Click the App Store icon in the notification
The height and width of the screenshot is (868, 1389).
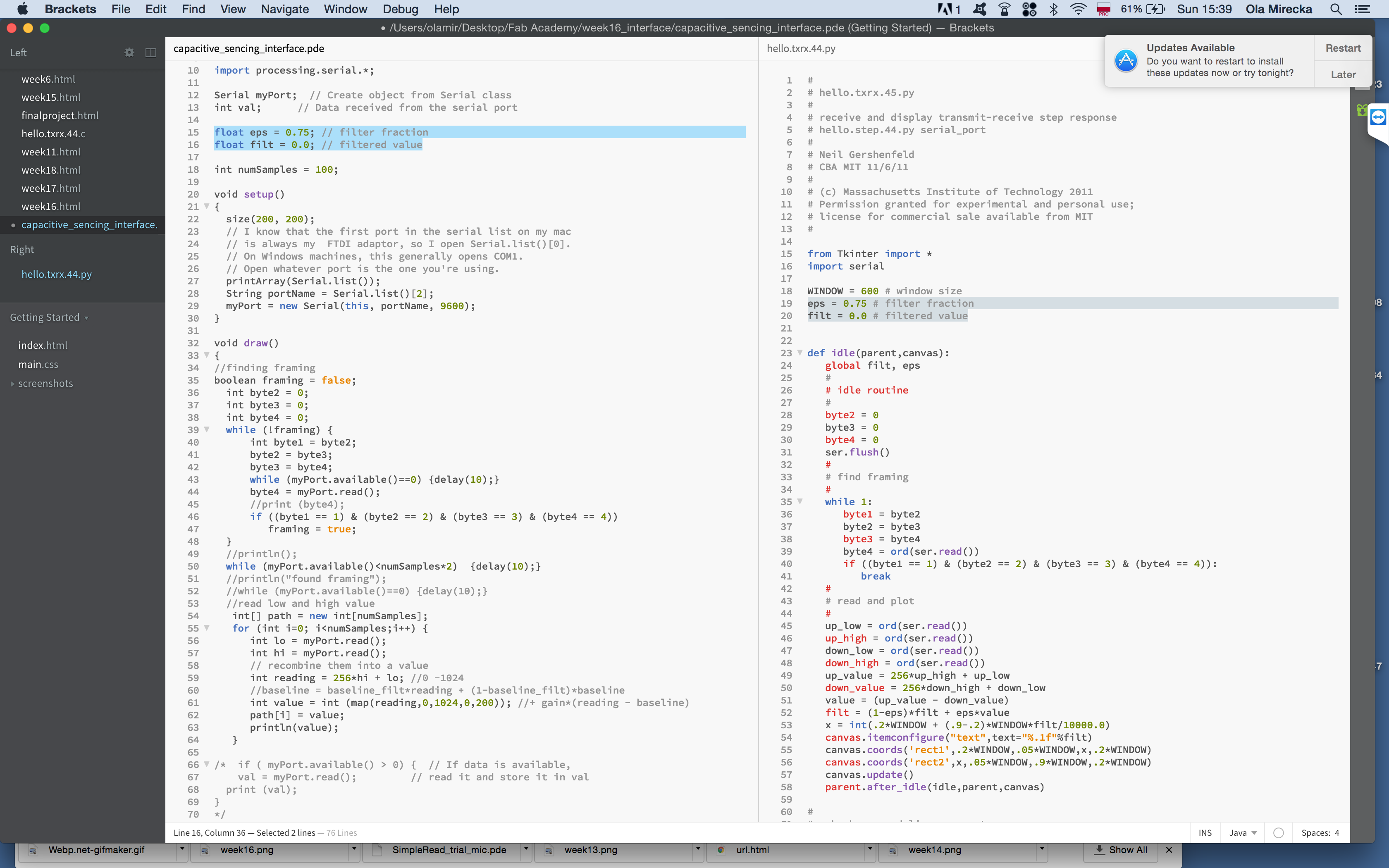(1126, 60)
